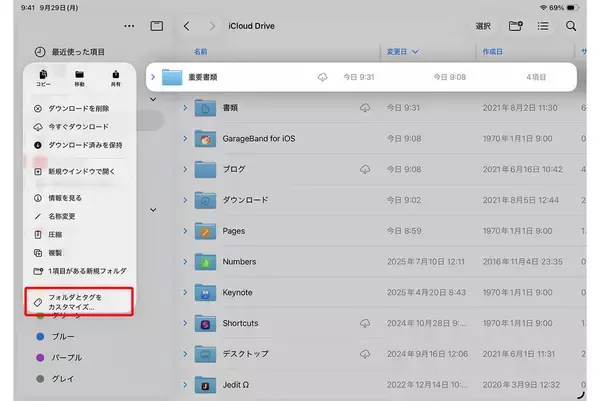Tap cloud download icon for 書類
This screenshot has height=401, width=600.
(365, 108)
